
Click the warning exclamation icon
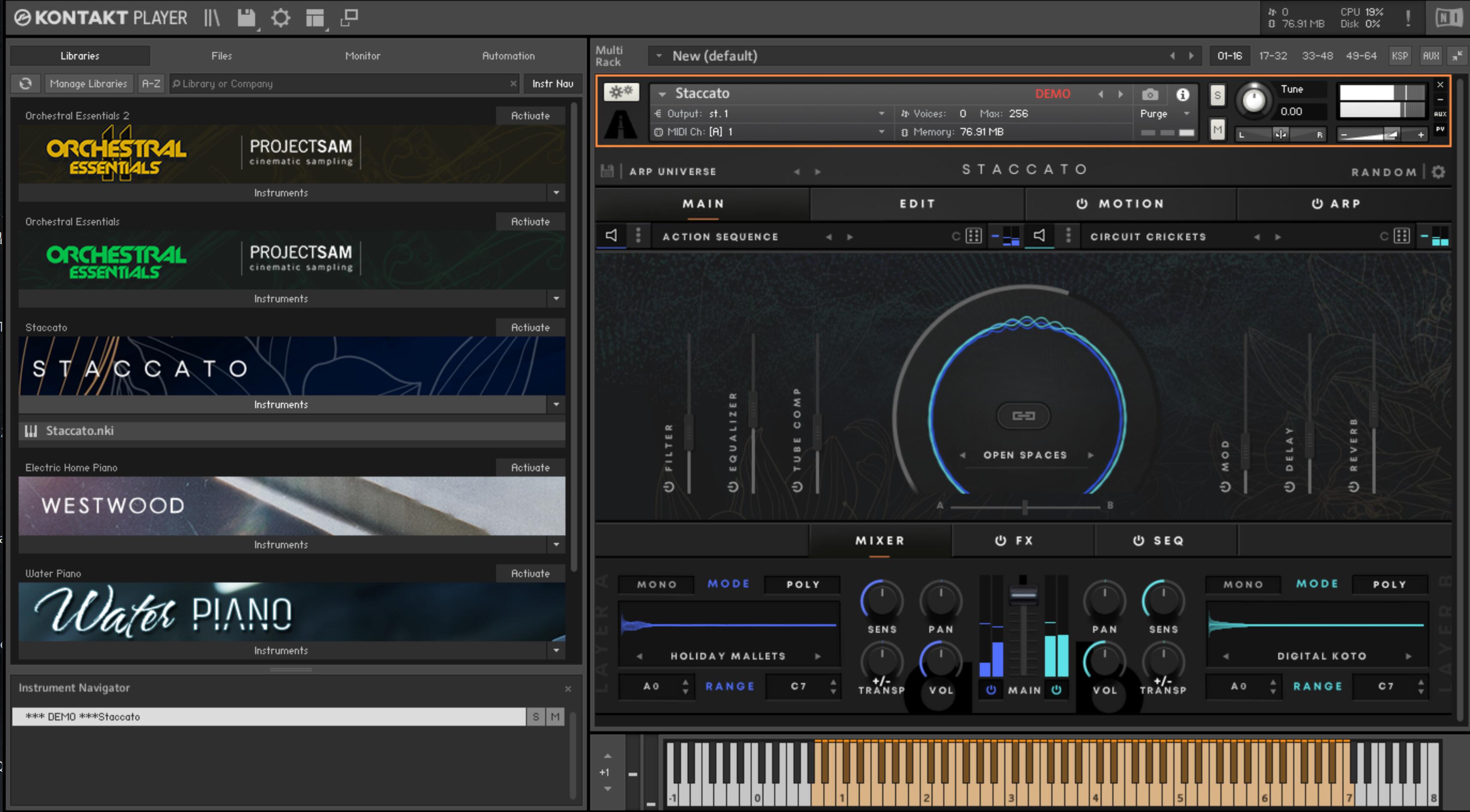(x=1408, y=18)
